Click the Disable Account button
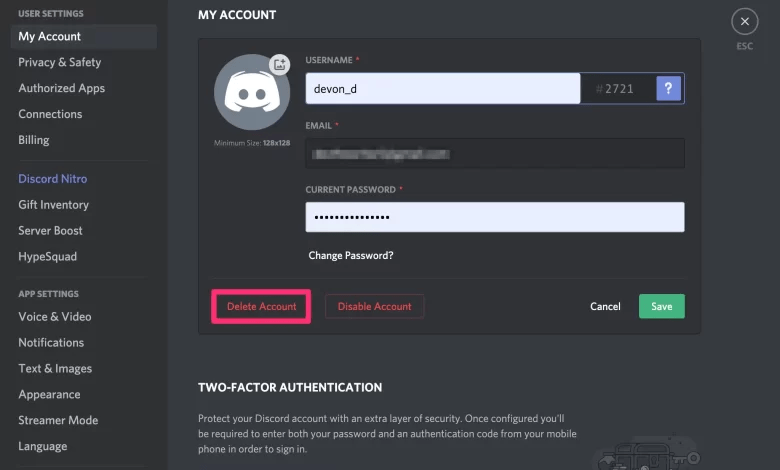 coord(375,306)
